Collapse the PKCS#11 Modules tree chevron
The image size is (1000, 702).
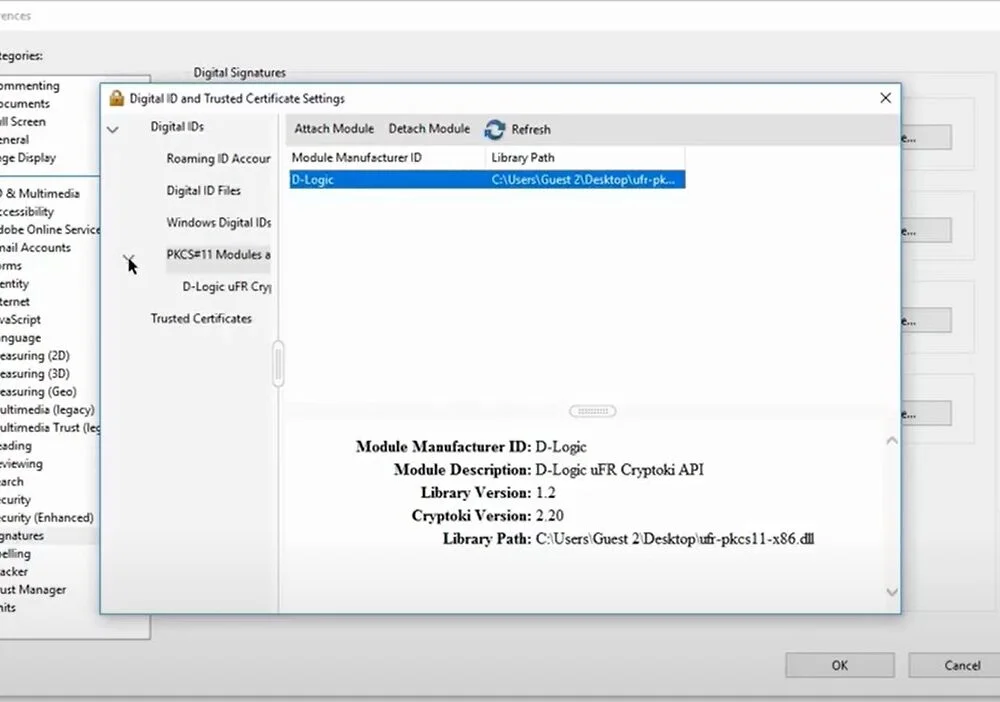pos(129,258)
